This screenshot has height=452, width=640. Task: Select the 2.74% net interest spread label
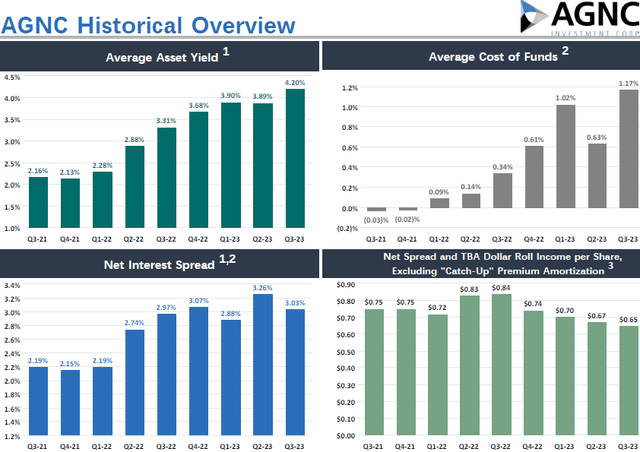[134, 323]
